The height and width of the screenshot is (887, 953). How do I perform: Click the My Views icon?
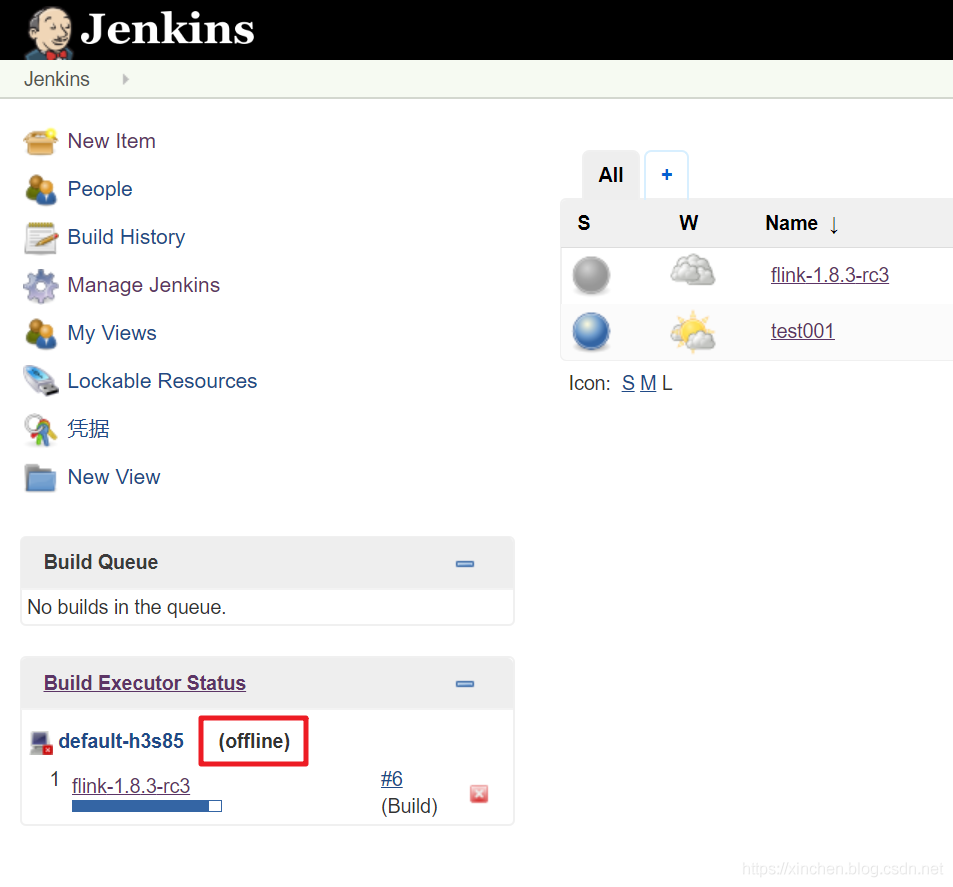click(x=40, y=333)
